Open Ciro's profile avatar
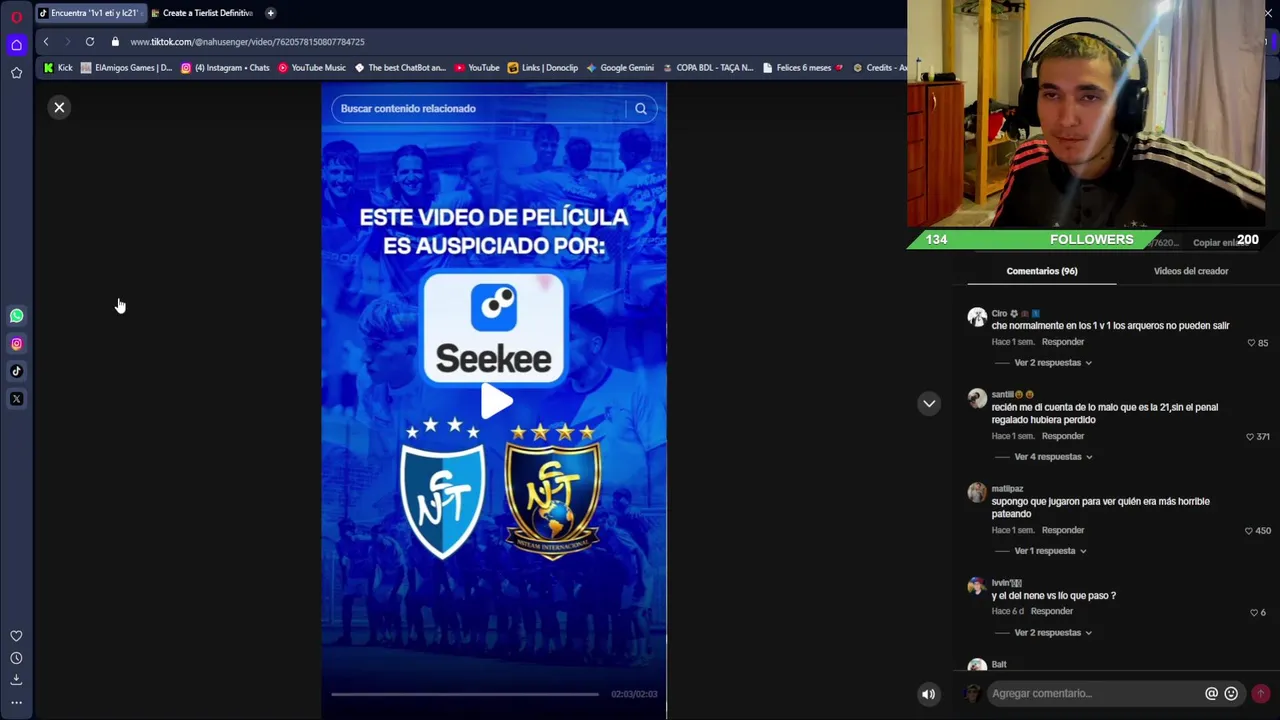The width and height of the screenshot is (1280, 720). 977,318
